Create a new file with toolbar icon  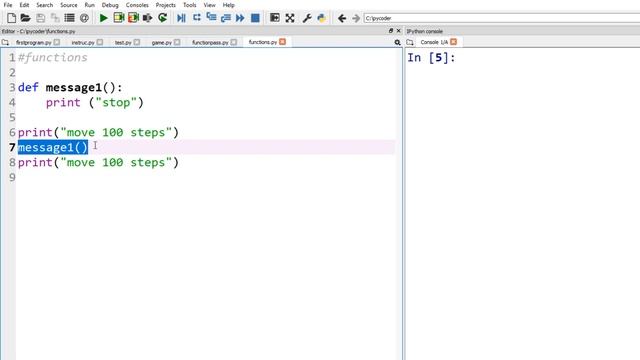11,18
